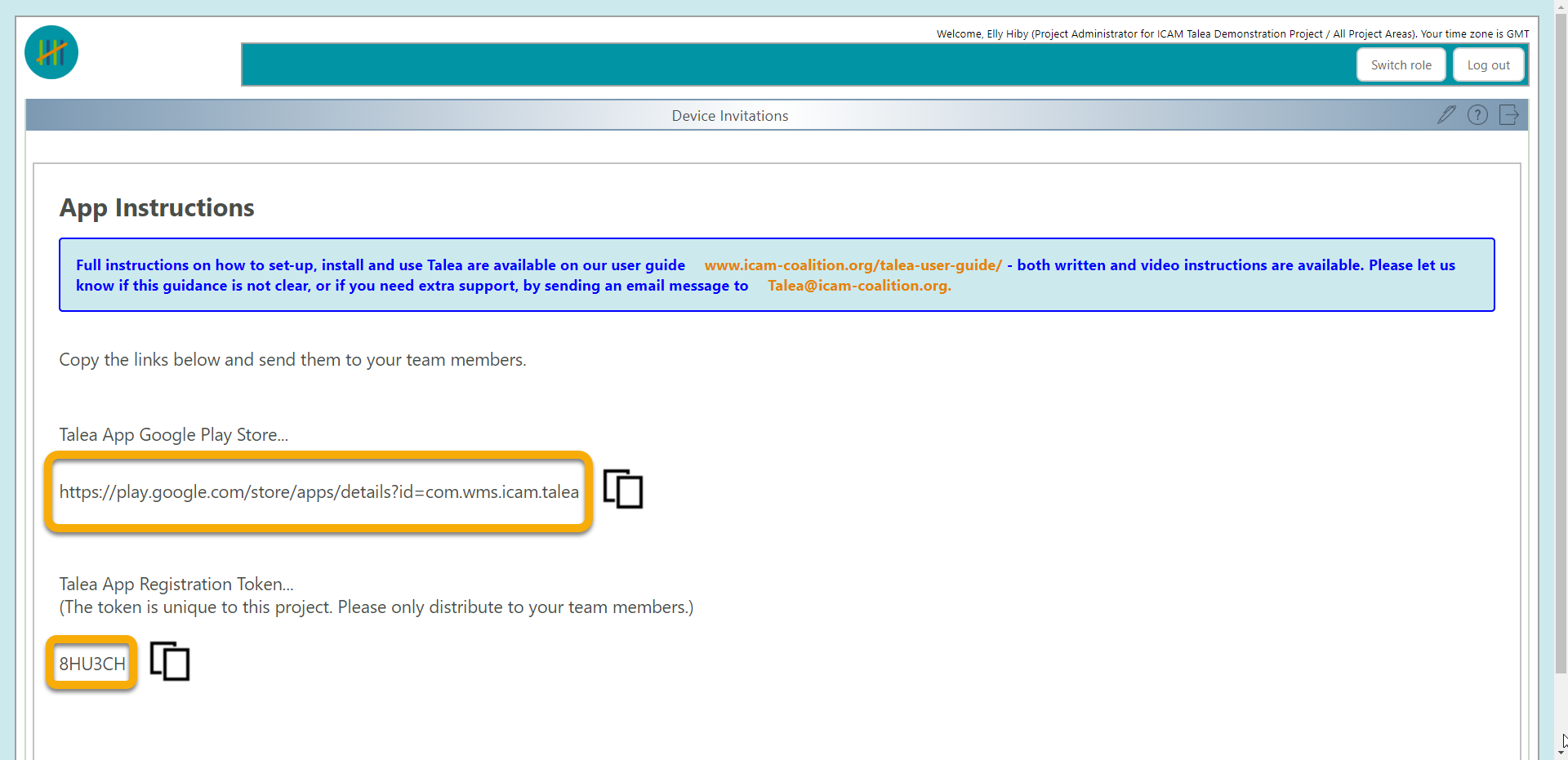Copy the registration token 8HU3CH
1568x760 pixels.
pyautogui.click(x=170, y=661)
